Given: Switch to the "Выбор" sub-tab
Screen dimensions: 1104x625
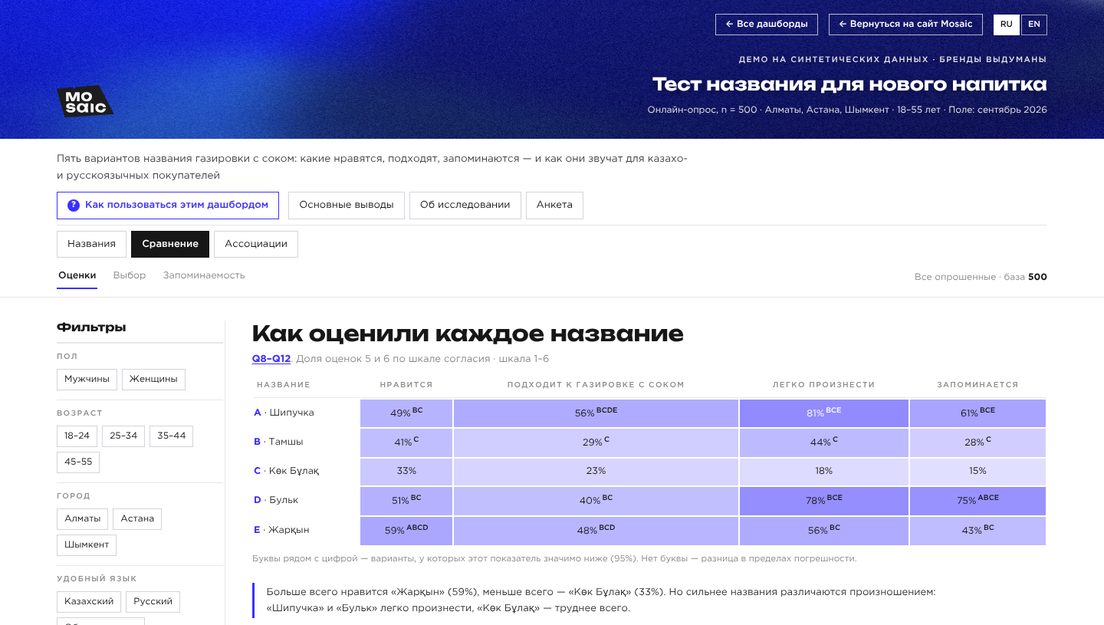Looking at the screenshot, I should 130,275.
